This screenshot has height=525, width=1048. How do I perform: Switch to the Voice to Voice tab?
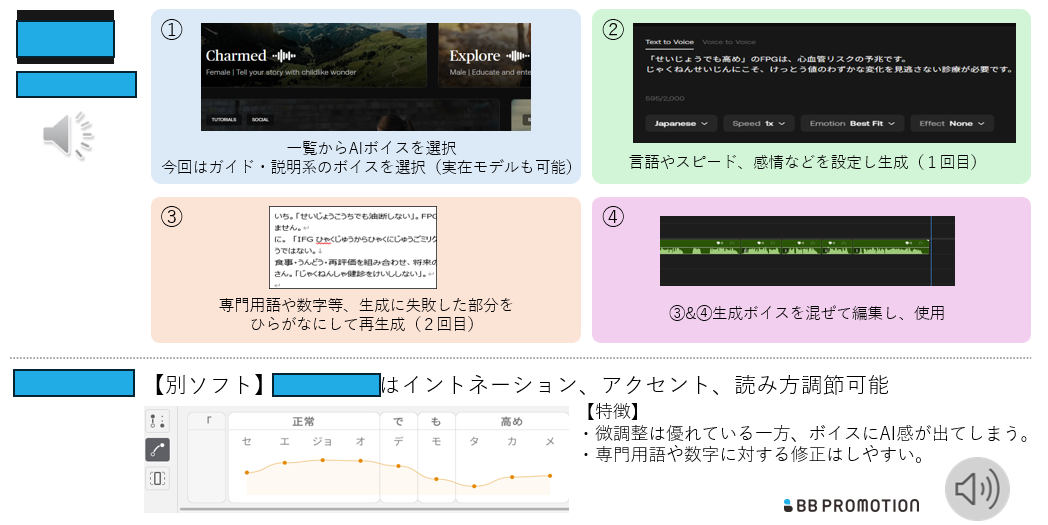729,42
